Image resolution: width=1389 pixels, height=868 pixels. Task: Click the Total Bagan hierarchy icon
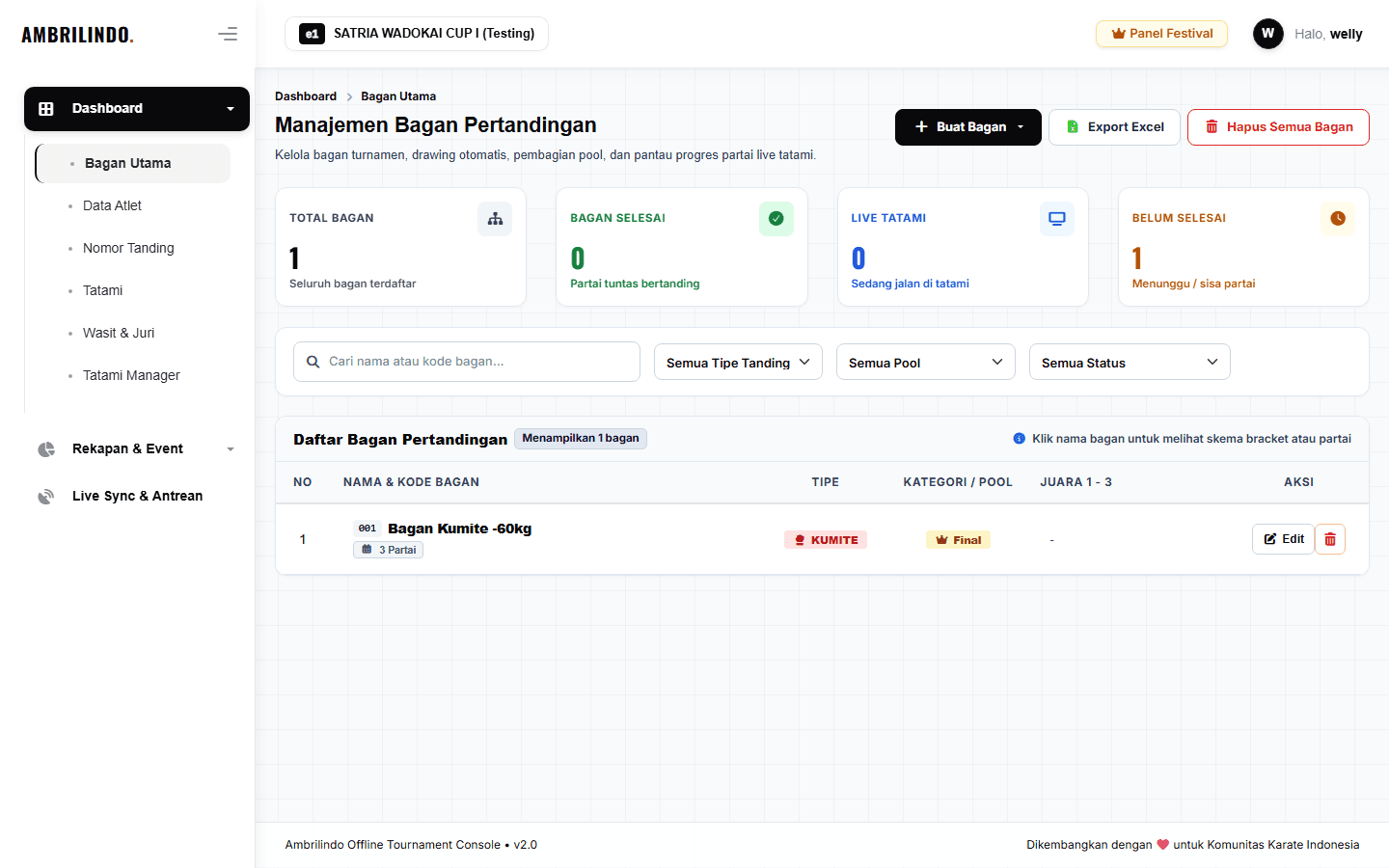pos(495,219)
